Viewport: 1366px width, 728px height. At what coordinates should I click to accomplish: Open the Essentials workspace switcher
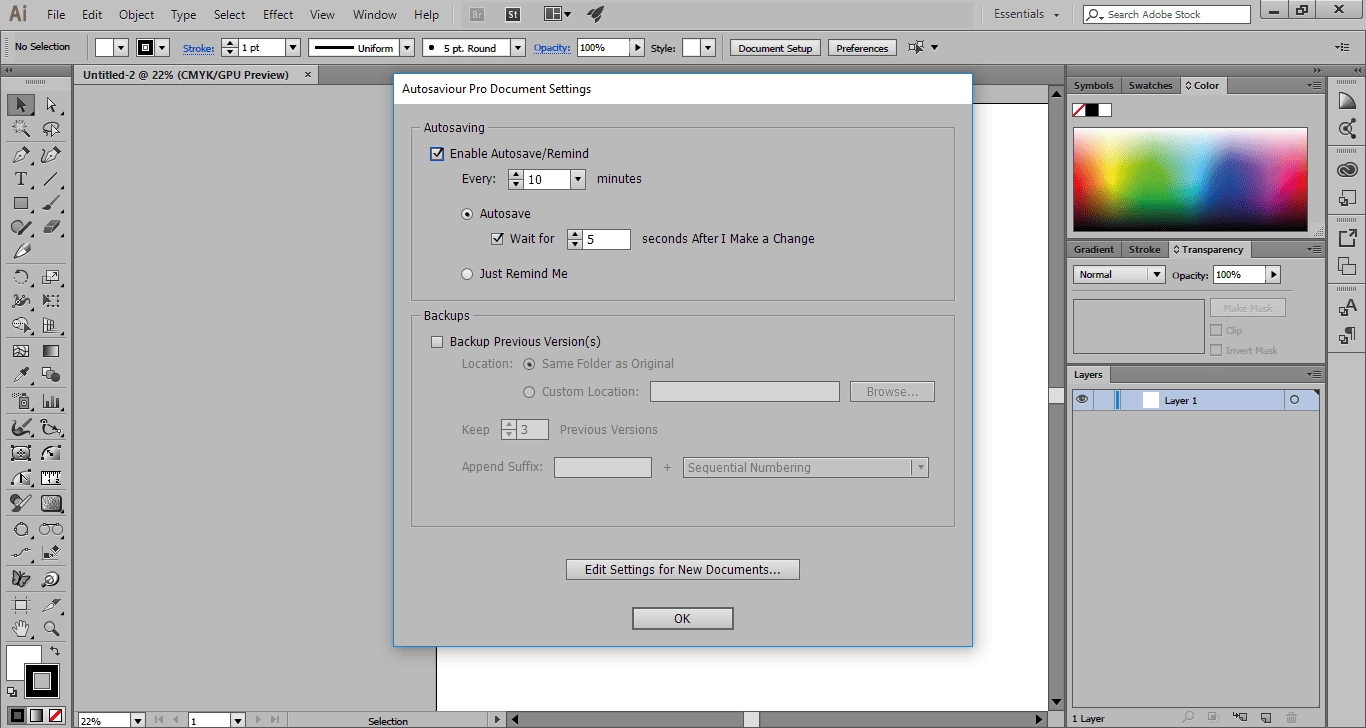click(x=1025, y=14)
